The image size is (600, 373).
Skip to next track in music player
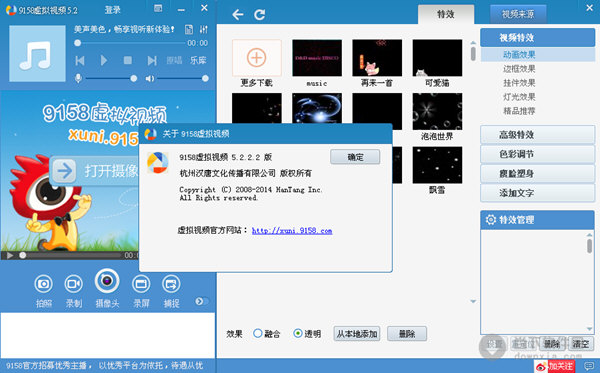(x=152, y=60)
